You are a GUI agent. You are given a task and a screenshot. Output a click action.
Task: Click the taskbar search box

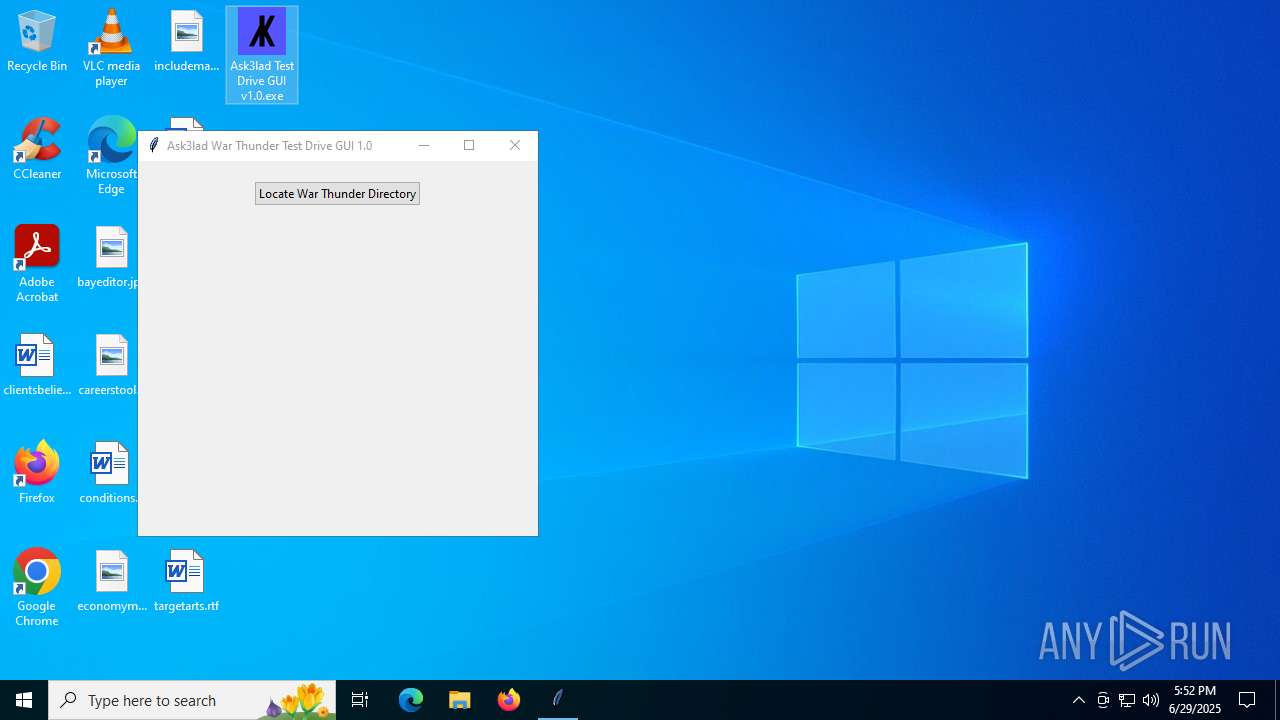192,700
